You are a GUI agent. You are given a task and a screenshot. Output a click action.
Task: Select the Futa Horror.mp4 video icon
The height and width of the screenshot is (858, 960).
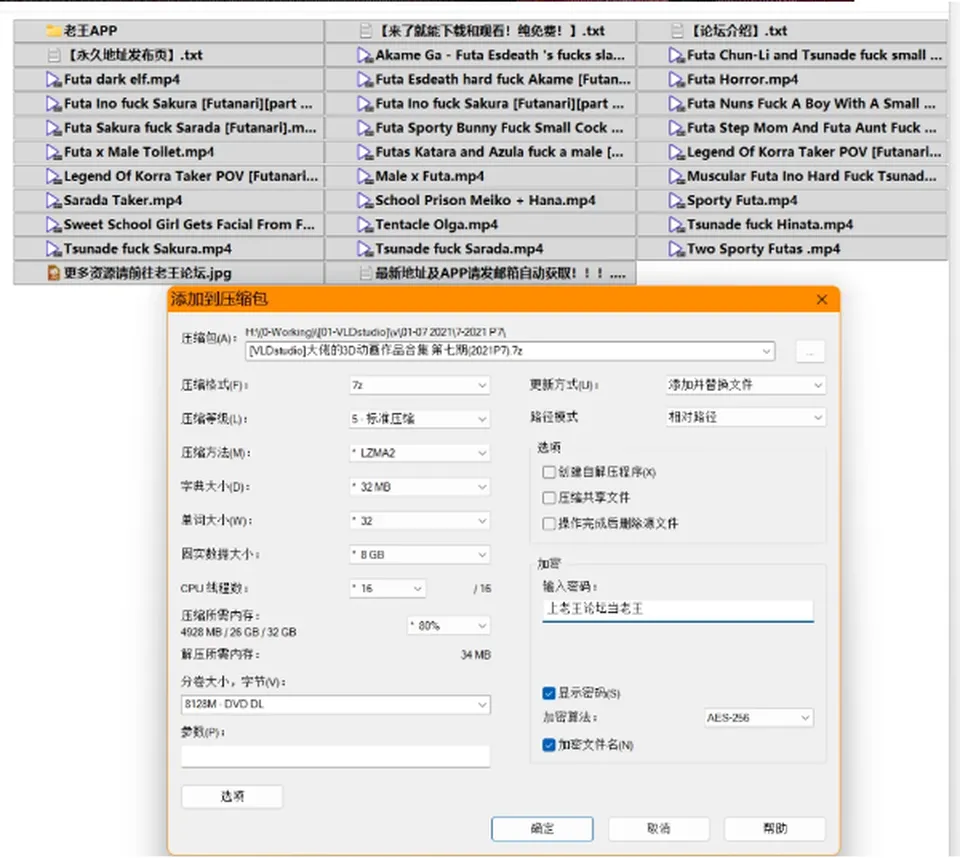pos(677,80)
